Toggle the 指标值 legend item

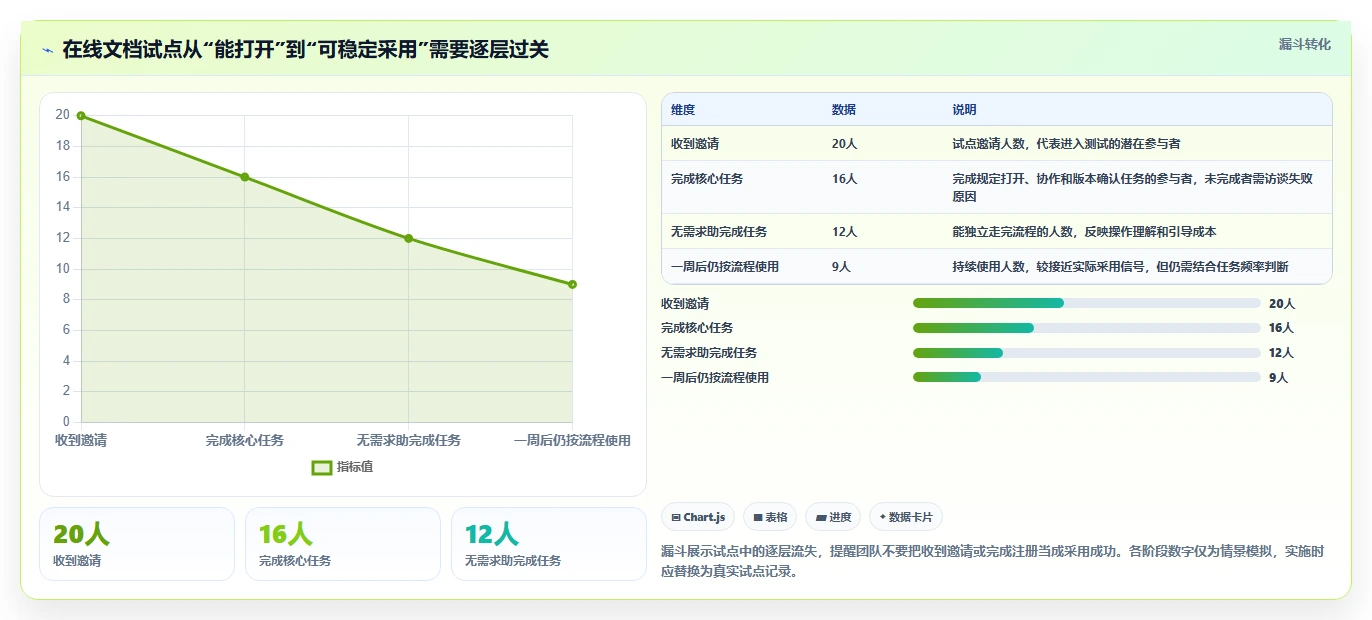(x=343, y=467)
